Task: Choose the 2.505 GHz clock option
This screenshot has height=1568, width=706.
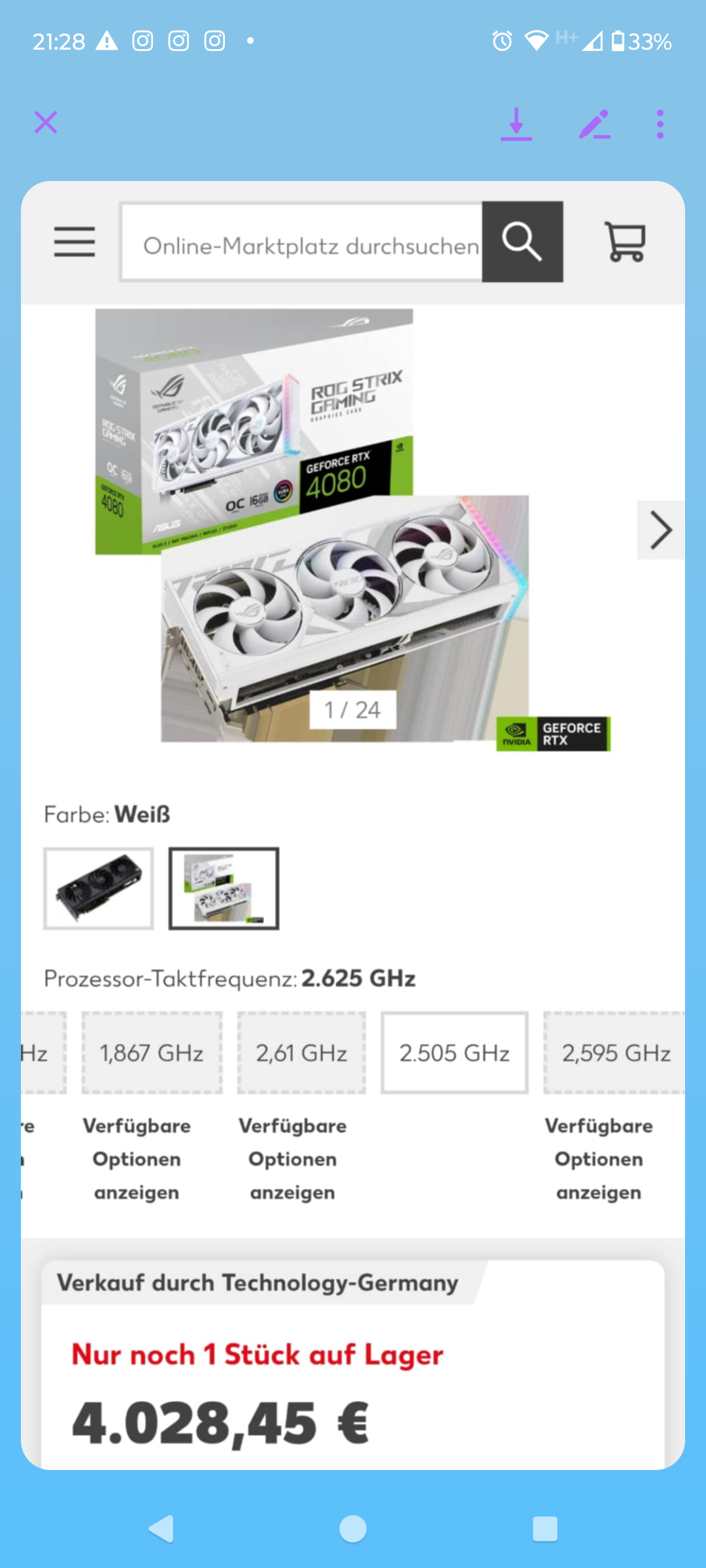Action: point(454,1053)
